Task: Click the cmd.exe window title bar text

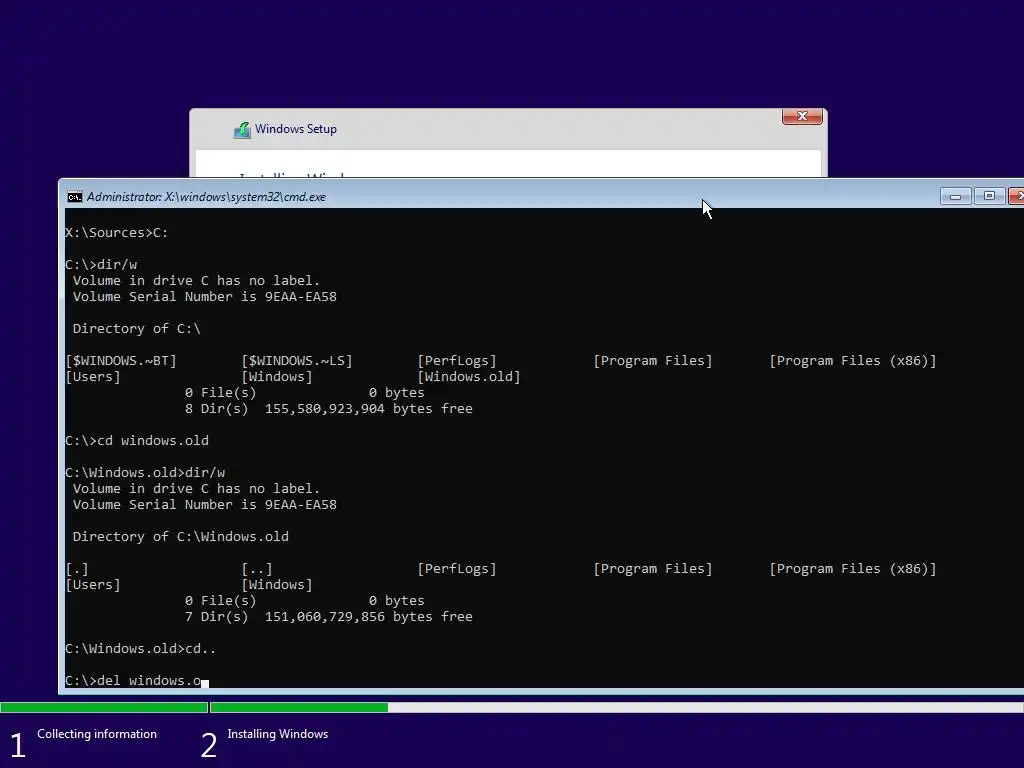Action: click(x=206, y=197)
